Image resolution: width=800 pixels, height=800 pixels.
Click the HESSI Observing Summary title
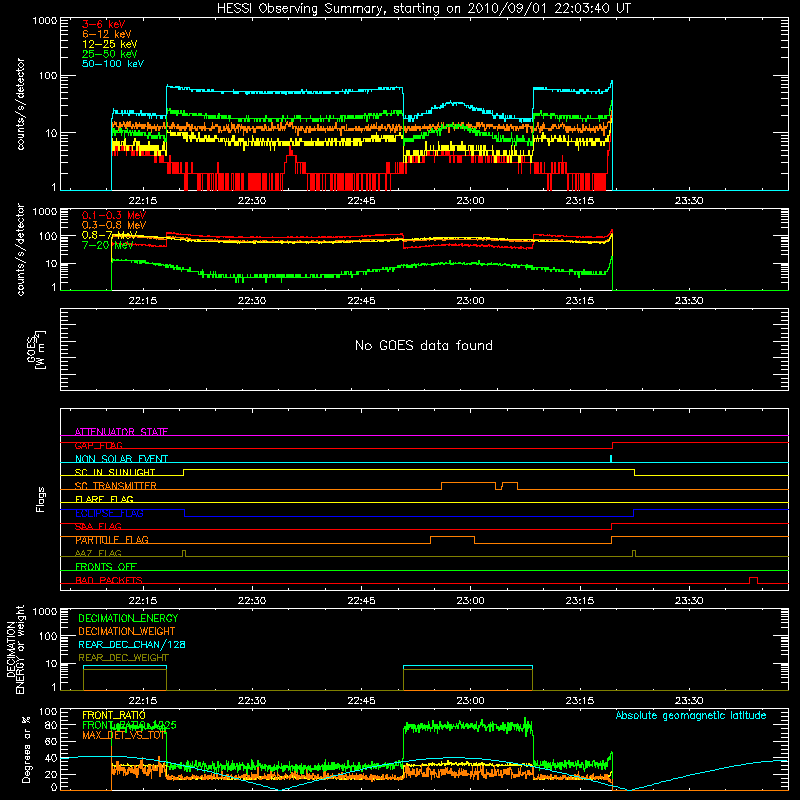[x=423, y=9]
